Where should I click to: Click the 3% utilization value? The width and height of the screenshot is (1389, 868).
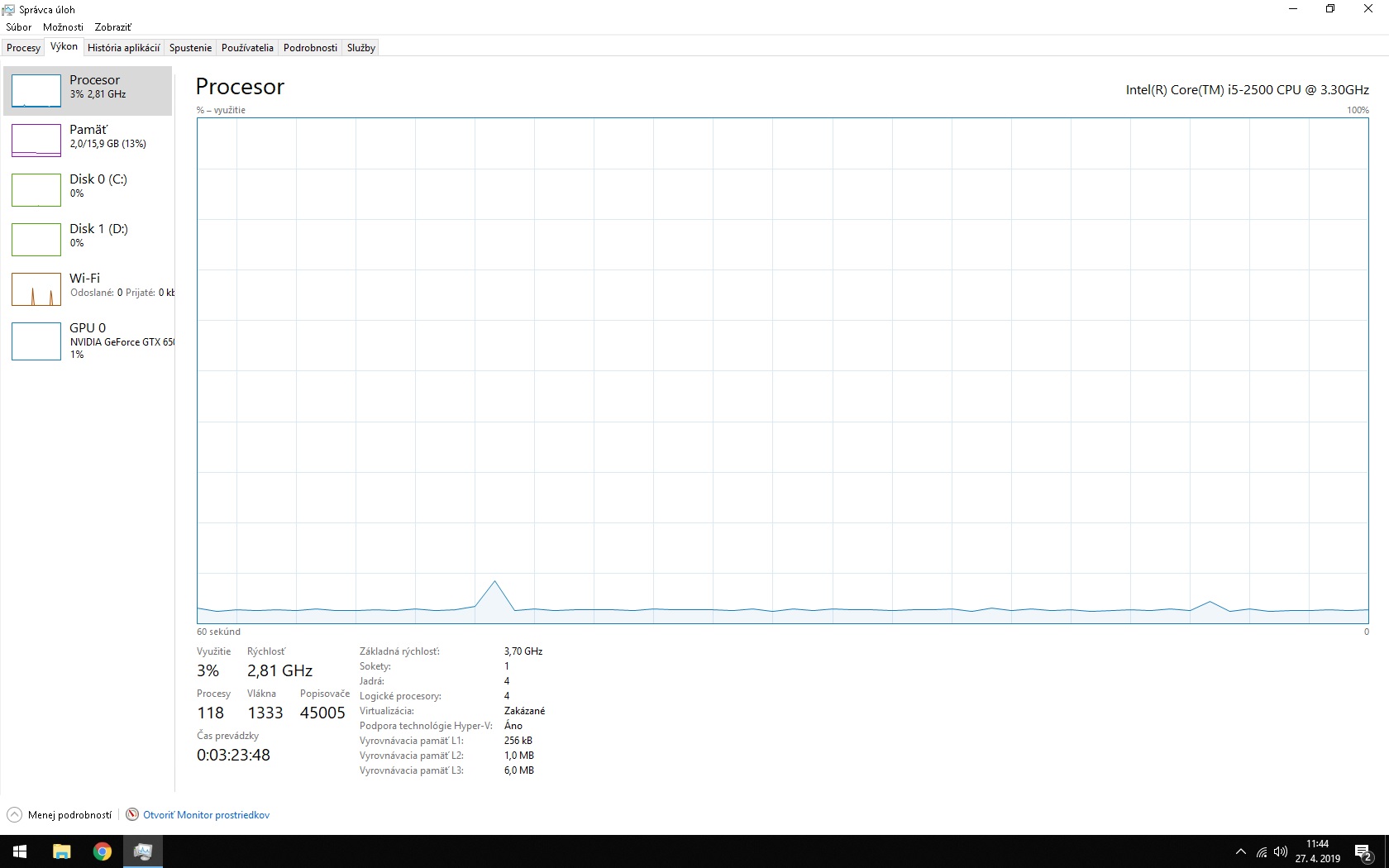point(208,670)
